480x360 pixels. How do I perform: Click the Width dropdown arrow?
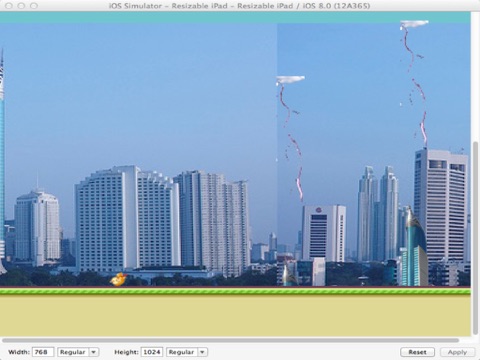(x=94, y=352)
